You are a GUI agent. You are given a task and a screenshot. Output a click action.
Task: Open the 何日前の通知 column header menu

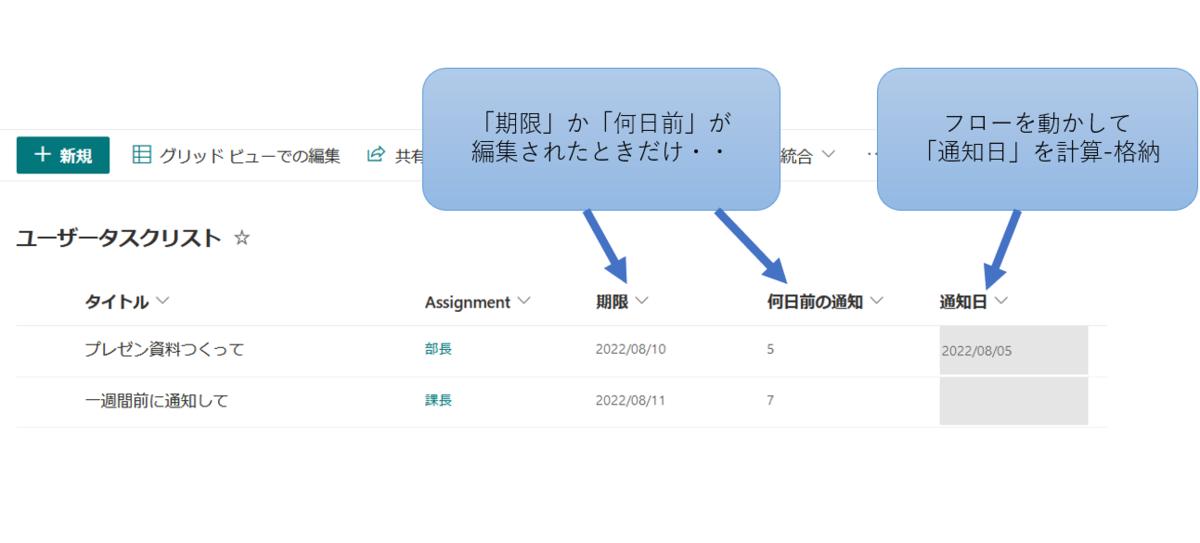coord(825,301)
